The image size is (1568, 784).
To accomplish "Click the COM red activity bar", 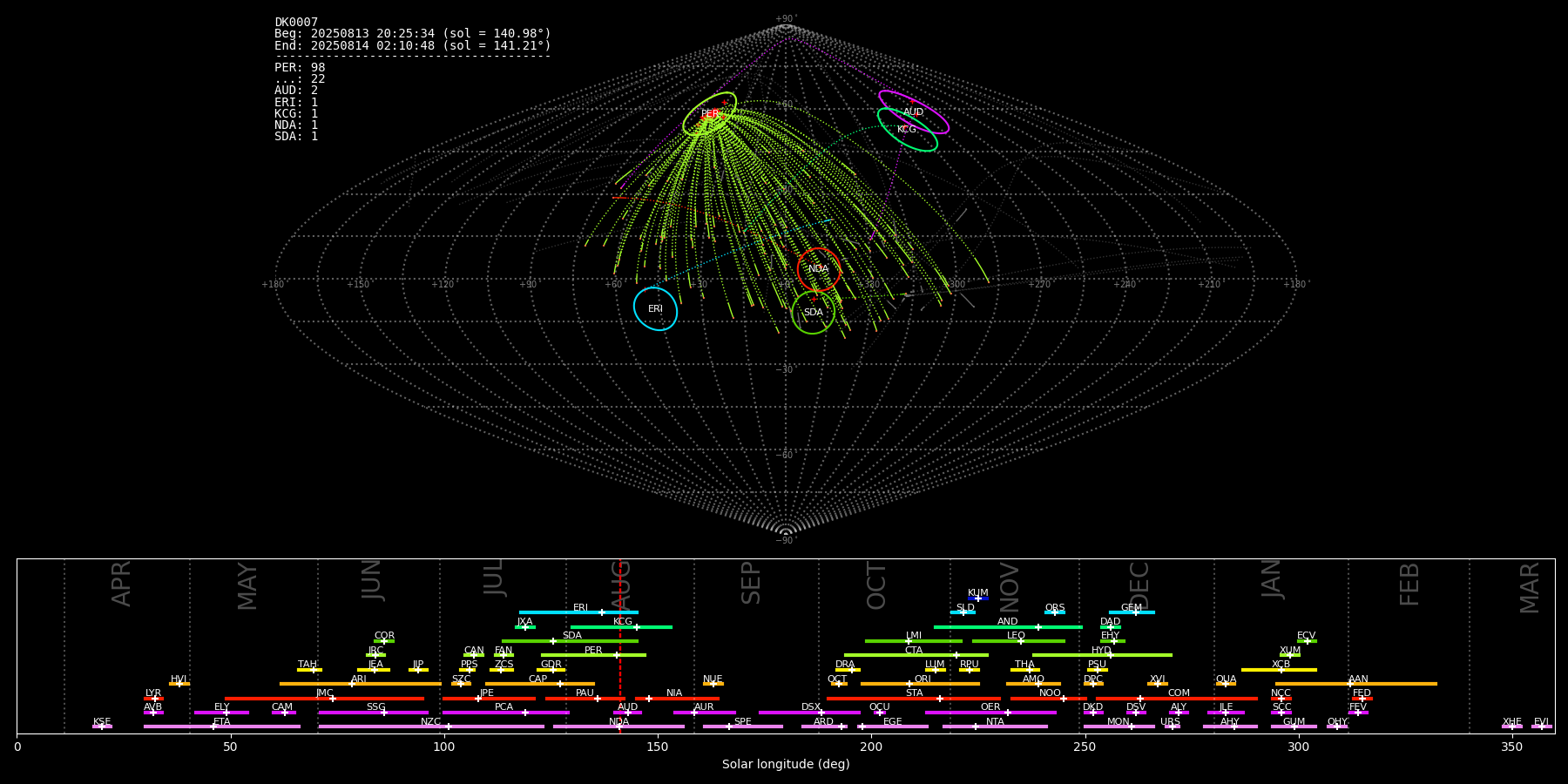I will coord(1177,698).
